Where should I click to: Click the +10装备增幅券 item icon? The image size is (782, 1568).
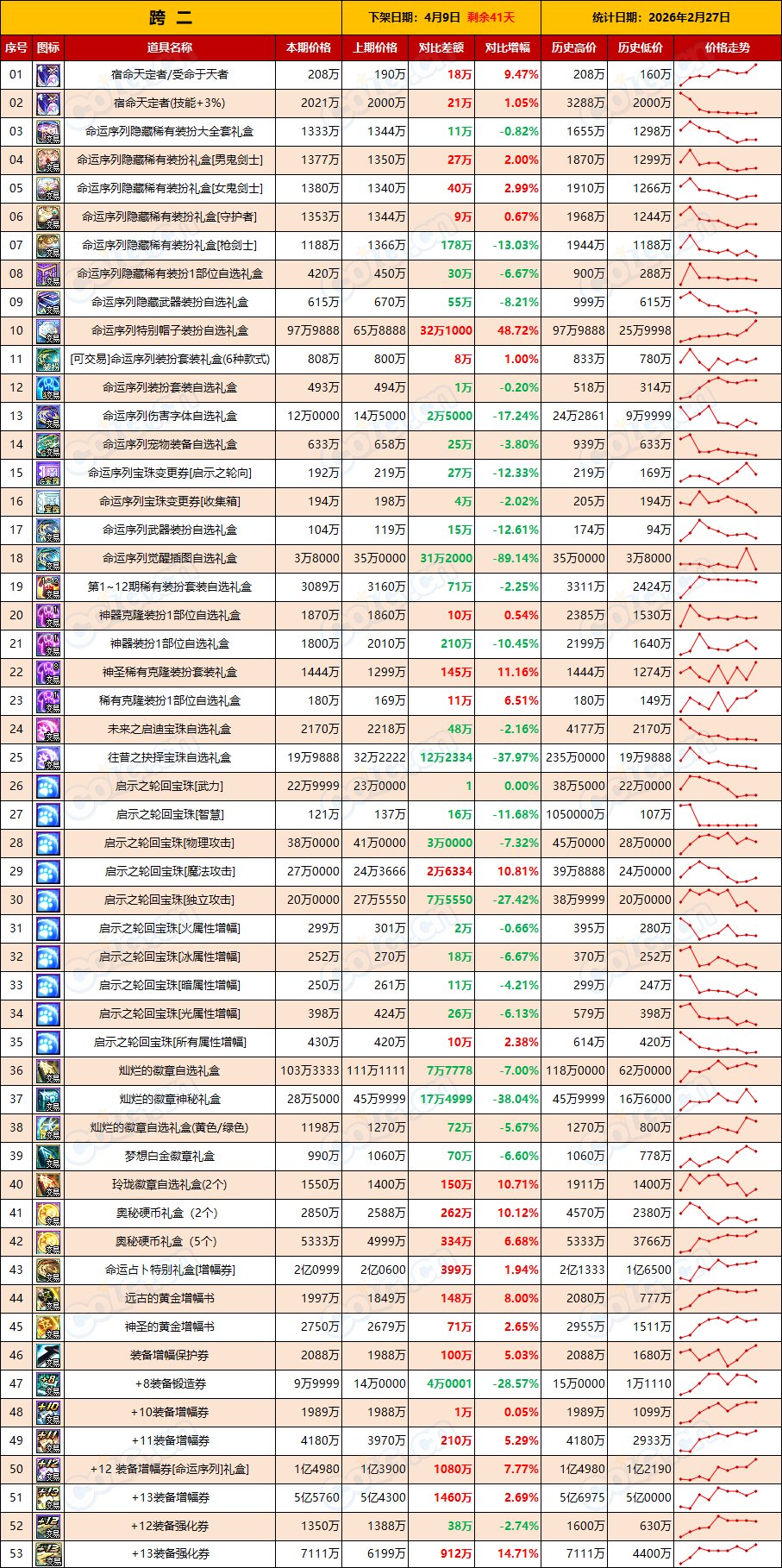48,1413
